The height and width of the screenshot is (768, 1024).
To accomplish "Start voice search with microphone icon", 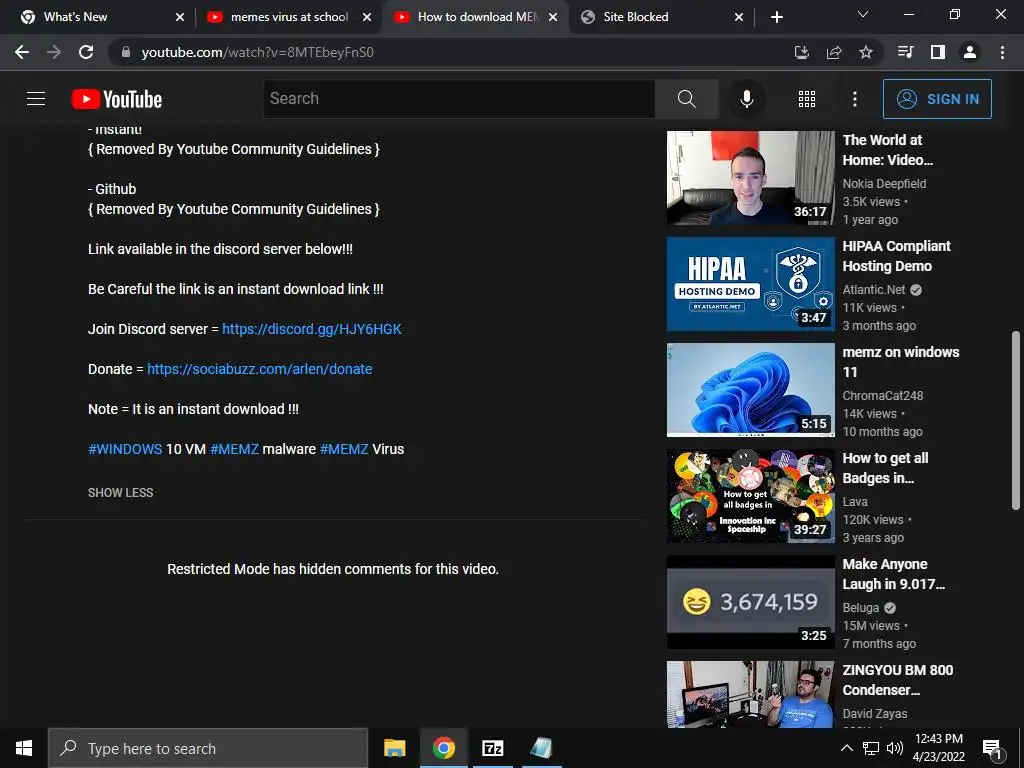I will [747, 99].
